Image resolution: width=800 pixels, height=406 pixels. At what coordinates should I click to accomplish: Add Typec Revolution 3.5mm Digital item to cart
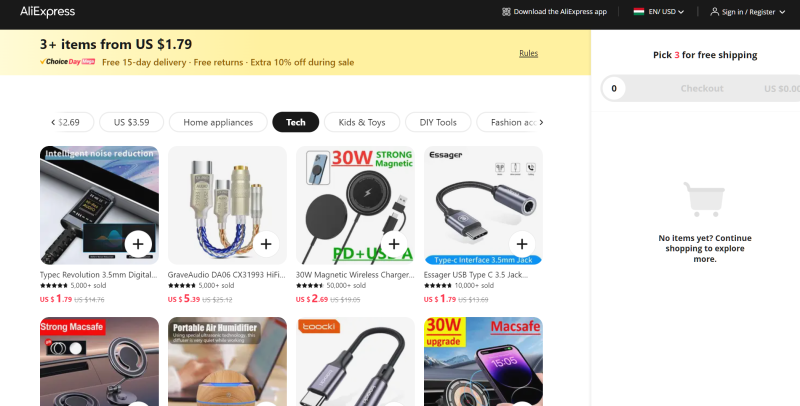pyautogui.click(x=138, y=244)
